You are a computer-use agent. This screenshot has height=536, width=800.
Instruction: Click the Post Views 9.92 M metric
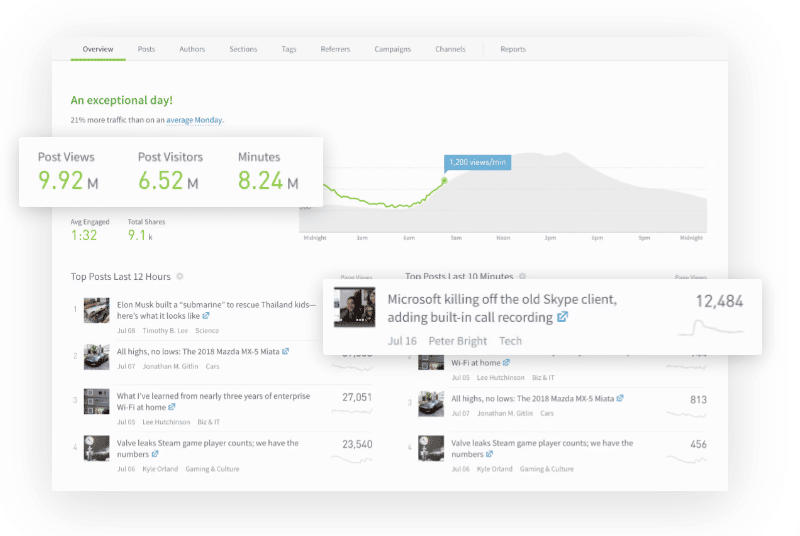(x=68, y=171)
